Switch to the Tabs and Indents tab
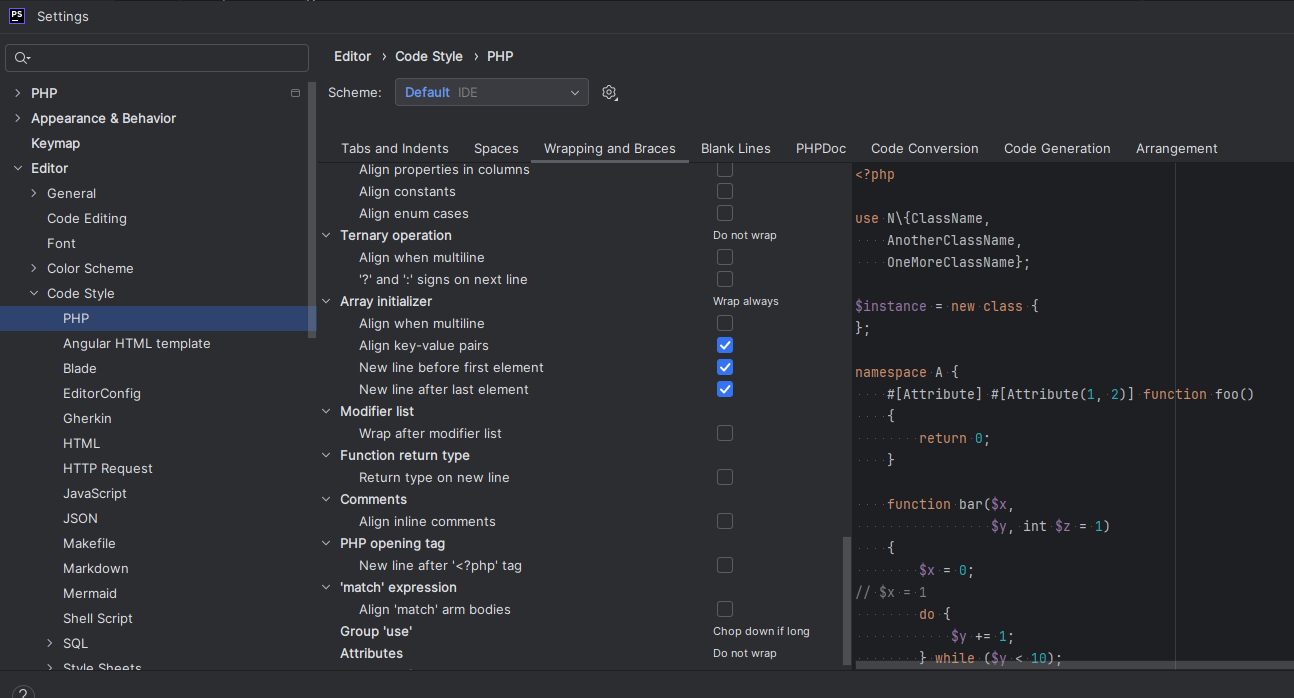This screenshot has width=1294, height=698. coord(394,148)
